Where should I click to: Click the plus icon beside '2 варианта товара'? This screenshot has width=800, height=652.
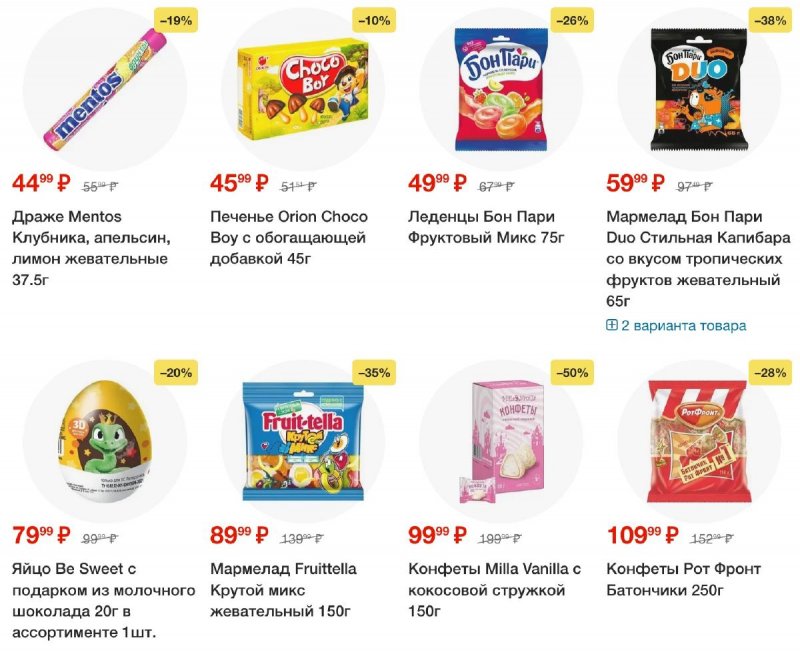click(612, 325)
